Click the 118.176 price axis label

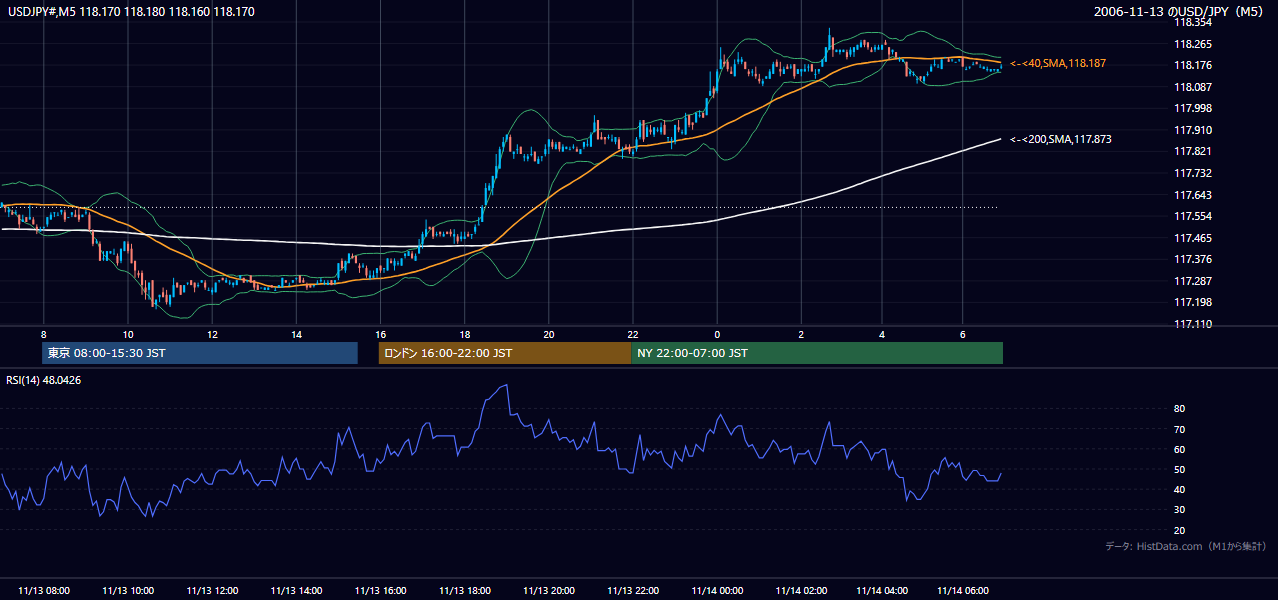tap(1193, 66)
